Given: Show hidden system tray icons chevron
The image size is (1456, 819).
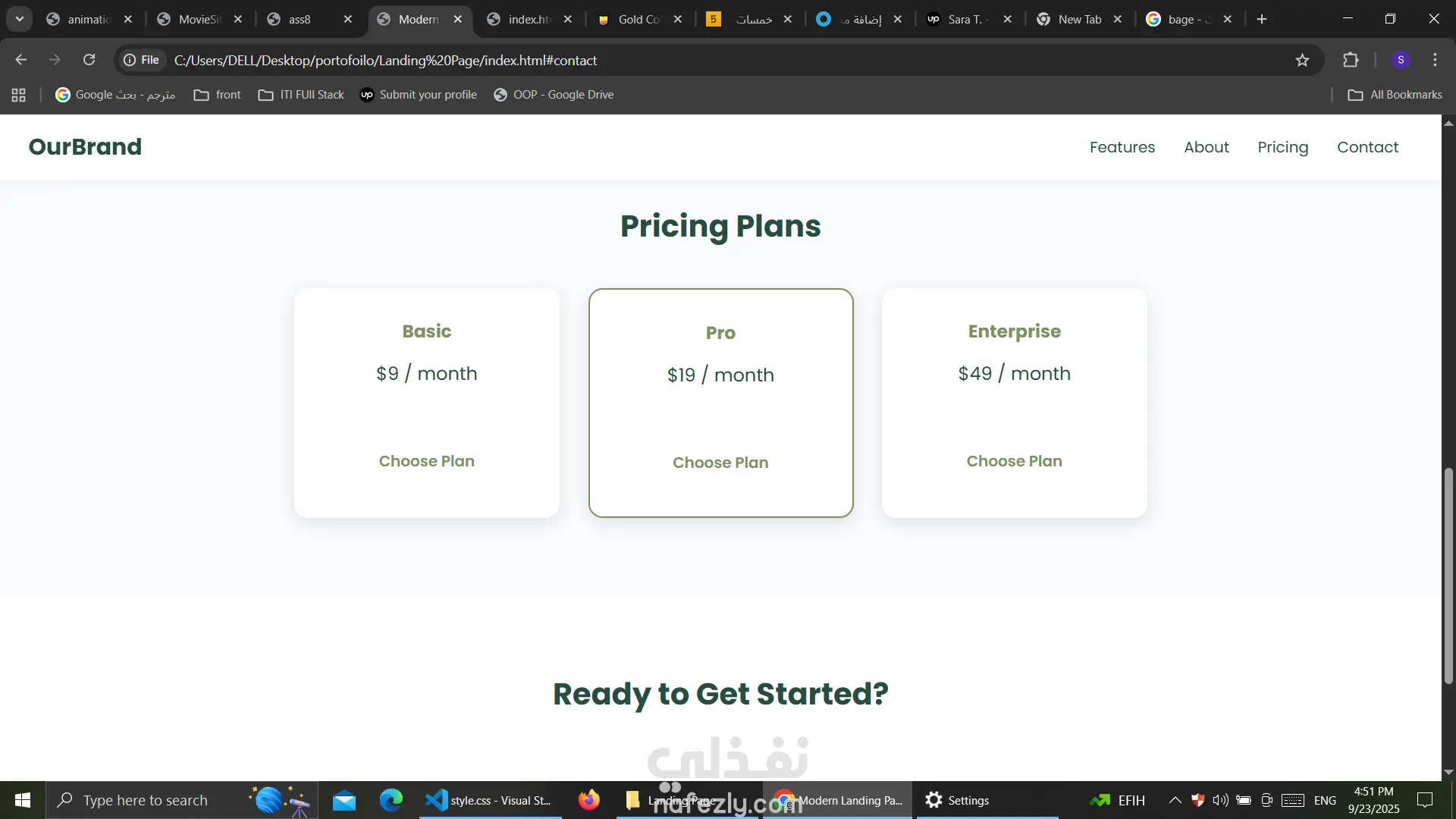Looking at the screenshot, I should [x=1175, y=800].
